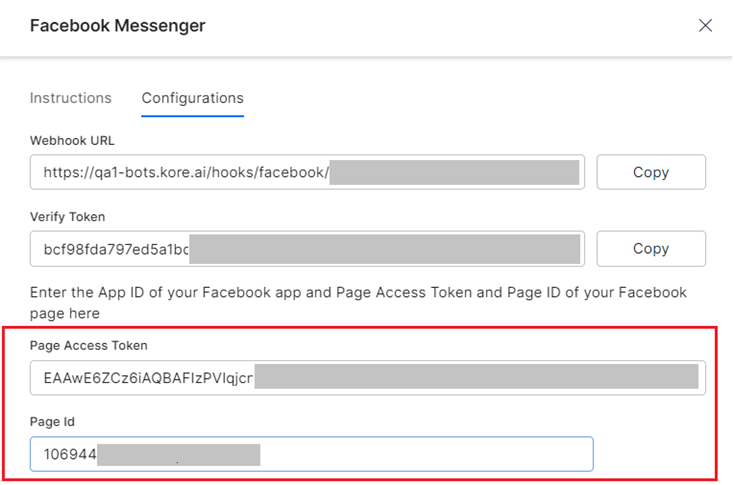Click the redacted part of Page Id
The height and width of the screenshot is (485, 735).
180,455
